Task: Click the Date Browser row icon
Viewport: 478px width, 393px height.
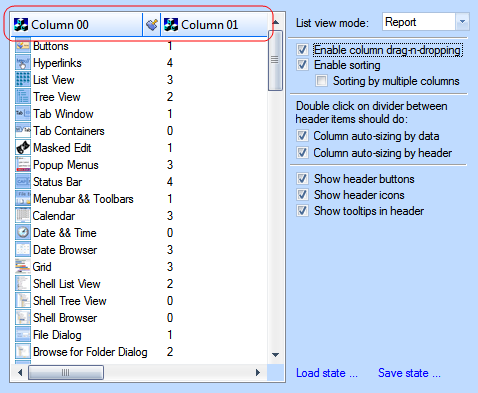Action: tap(23, 250)
